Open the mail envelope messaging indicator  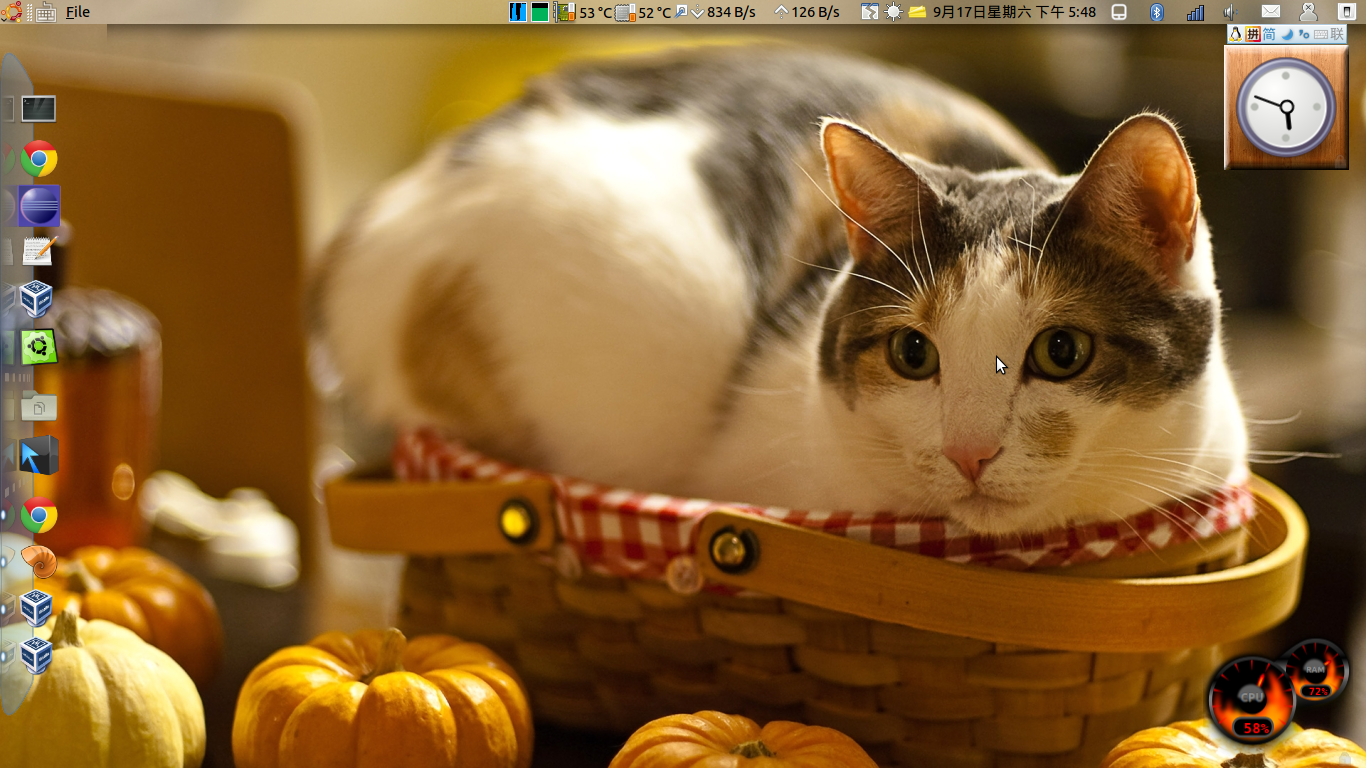(1270, 12)
